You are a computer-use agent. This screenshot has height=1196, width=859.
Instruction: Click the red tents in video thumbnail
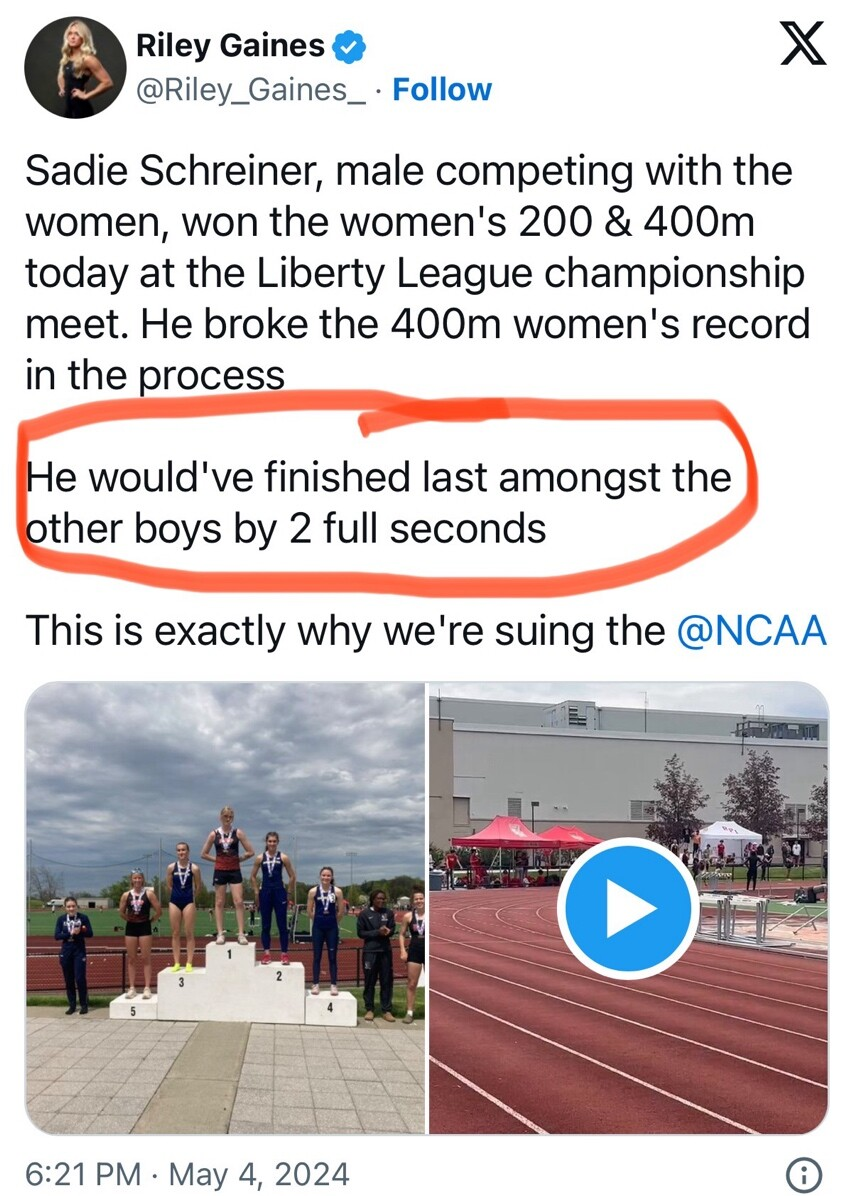click(x=526, y=833)
